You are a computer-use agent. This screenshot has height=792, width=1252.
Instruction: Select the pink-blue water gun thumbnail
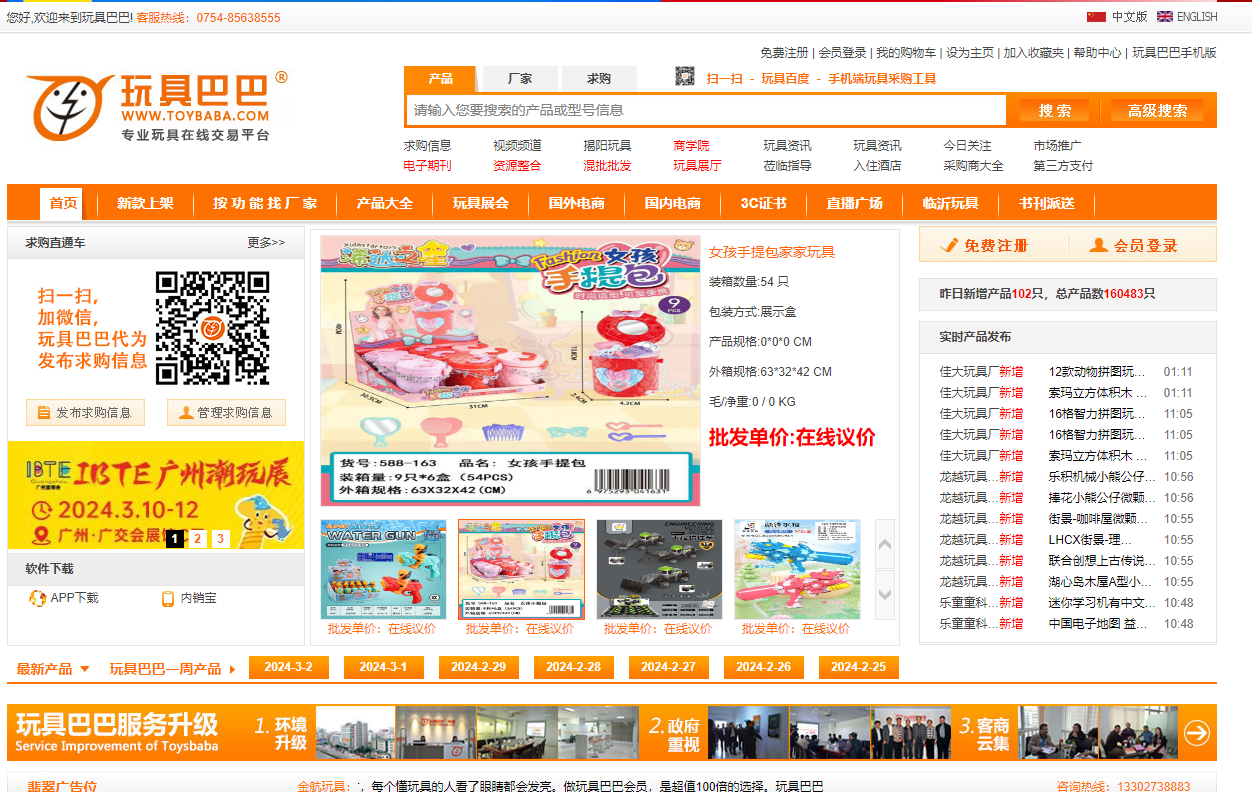[x=797, y=569]
